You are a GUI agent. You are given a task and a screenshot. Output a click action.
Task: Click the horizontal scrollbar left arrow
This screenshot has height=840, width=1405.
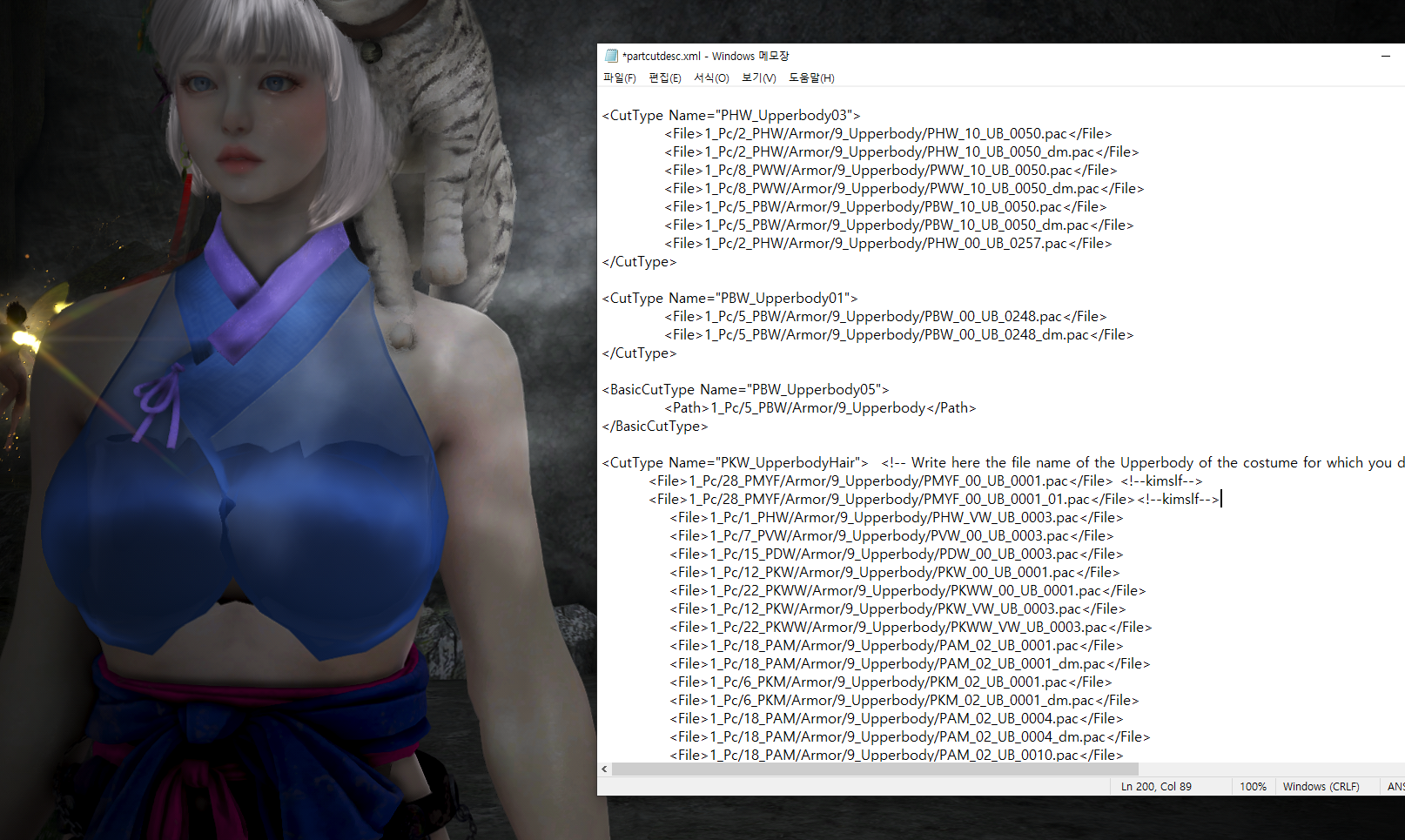click(x=604, y=769)
